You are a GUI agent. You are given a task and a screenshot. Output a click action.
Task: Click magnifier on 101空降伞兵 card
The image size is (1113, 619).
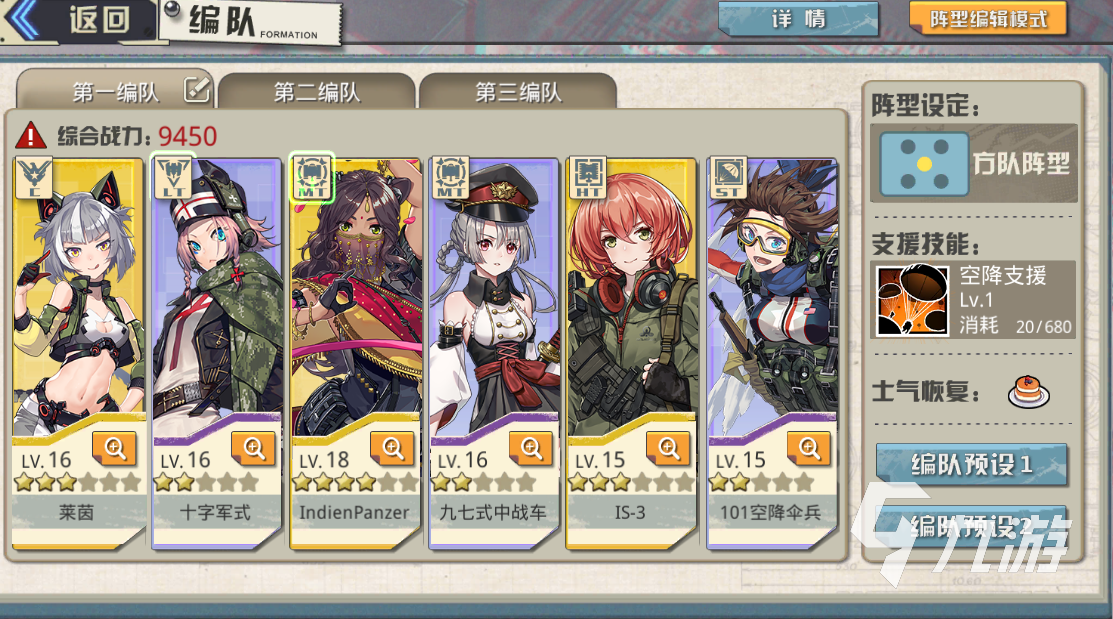(808, 449)
